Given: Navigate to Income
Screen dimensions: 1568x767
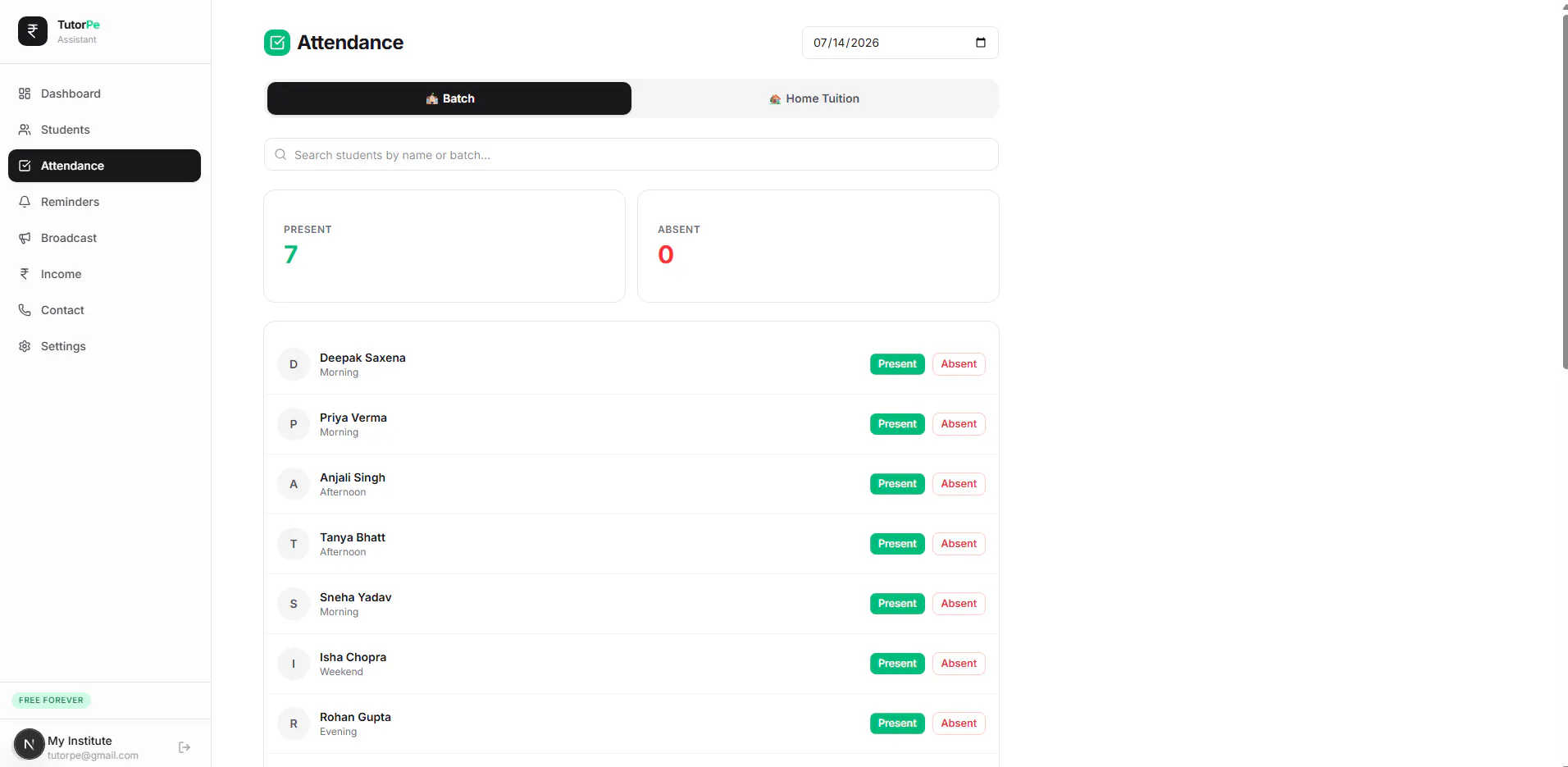Looking at the screenshot, I should tap(104, 274).
